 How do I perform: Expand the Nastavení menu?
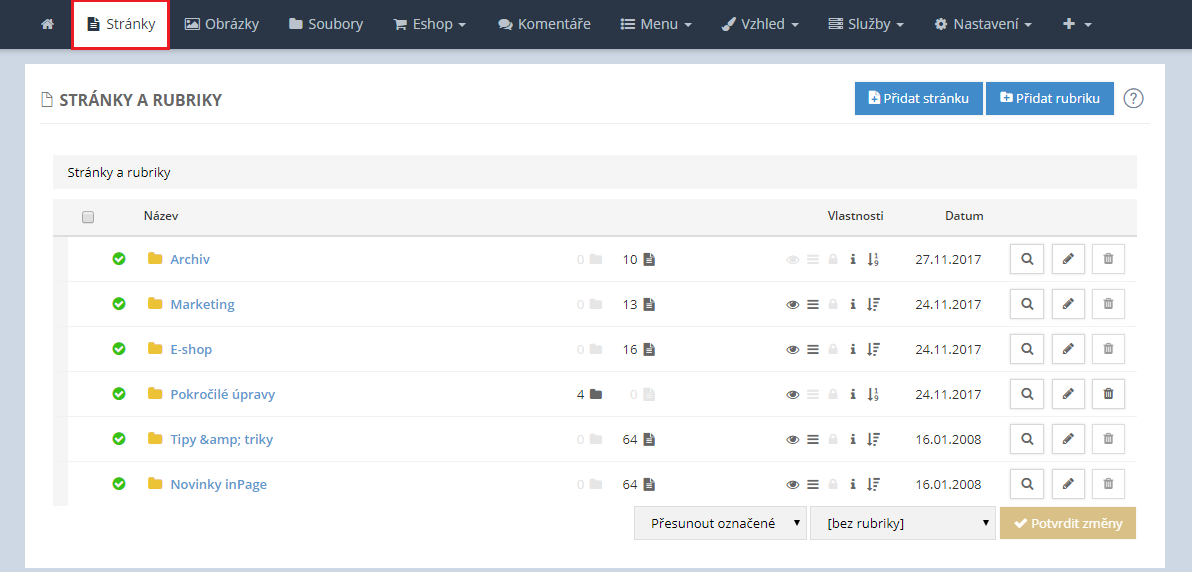tap(983, 24)
